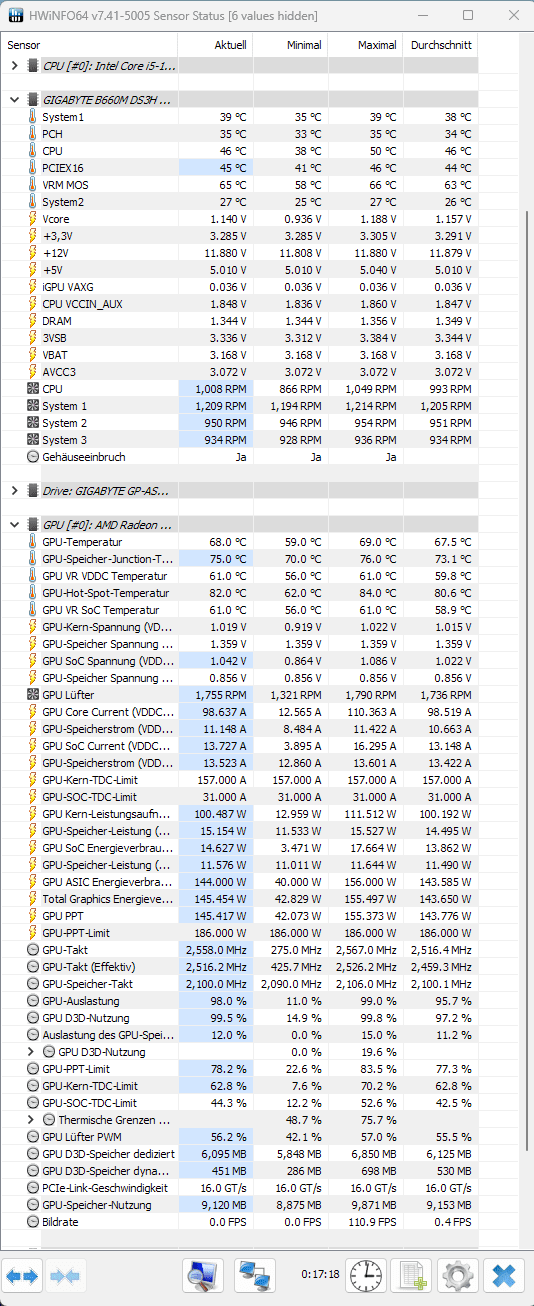The height and width of the screenshot is (1306, 534).
Task: Click the Maximal column header
Action: [x=365, y=45]
